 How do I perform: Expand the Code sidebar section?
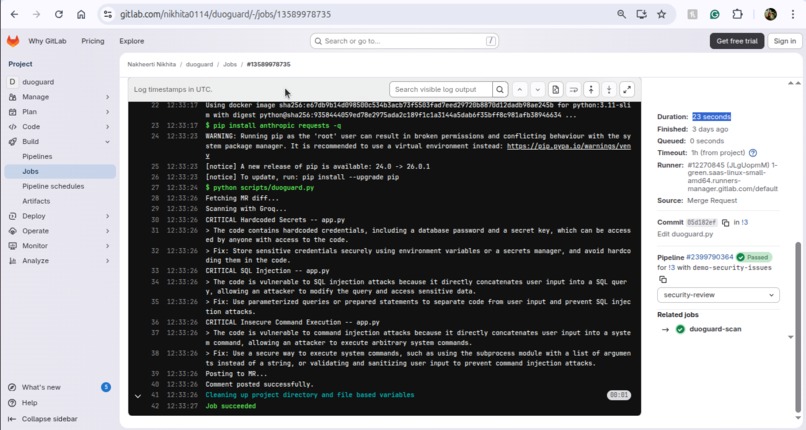[60, 126]
